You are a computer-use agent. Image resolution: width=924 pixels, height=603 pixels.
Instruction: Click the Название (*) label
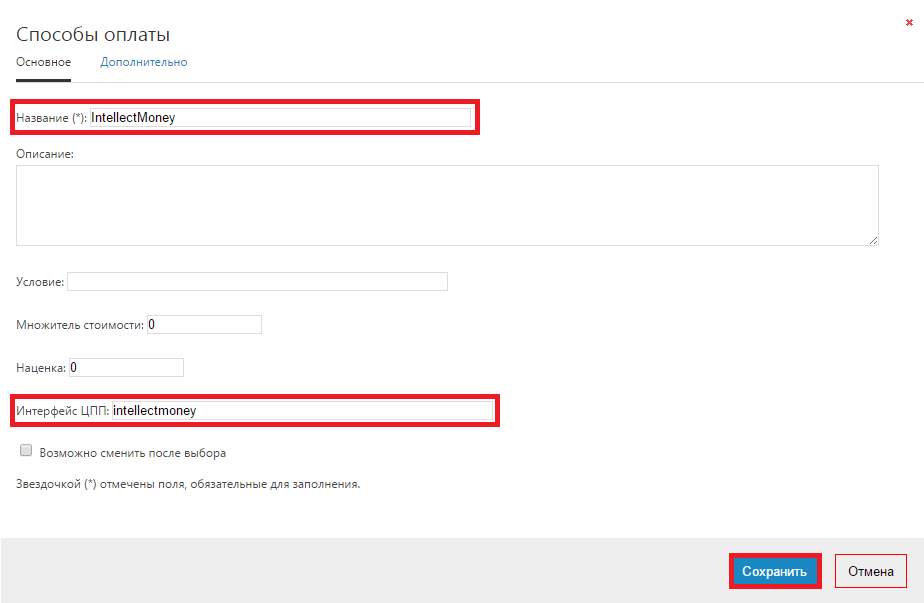[51, 118]
